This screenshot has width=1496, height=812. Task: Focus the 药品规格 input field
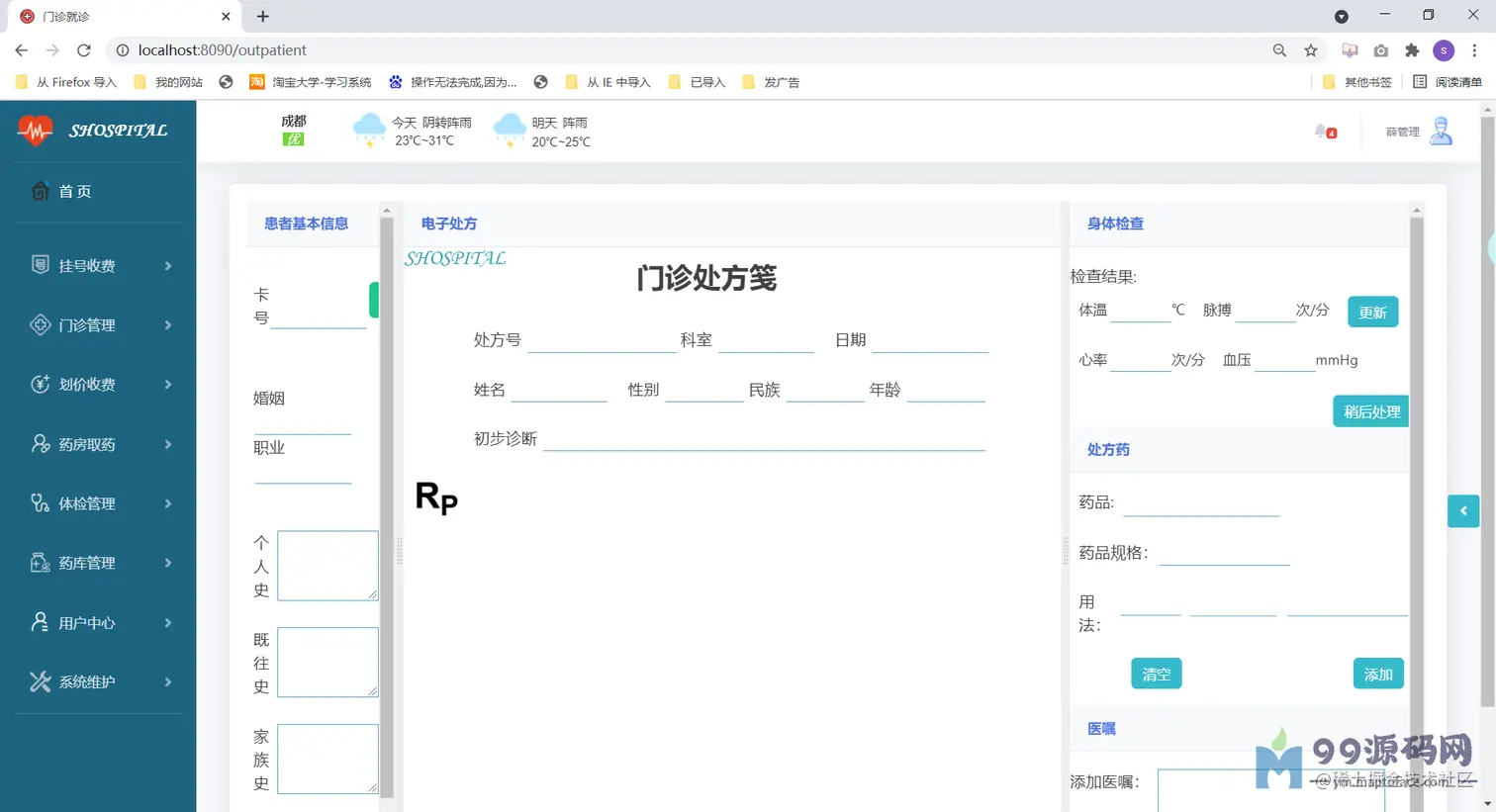(x=1225, y=553)
